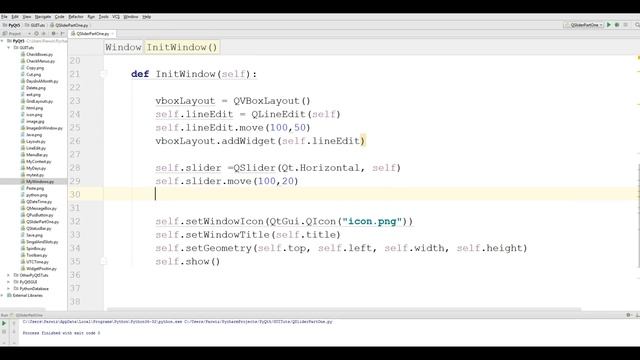Click GUITuts breadcrumb in navigation bar
Screen dimensions: 640x360
[x=35, y=25]
